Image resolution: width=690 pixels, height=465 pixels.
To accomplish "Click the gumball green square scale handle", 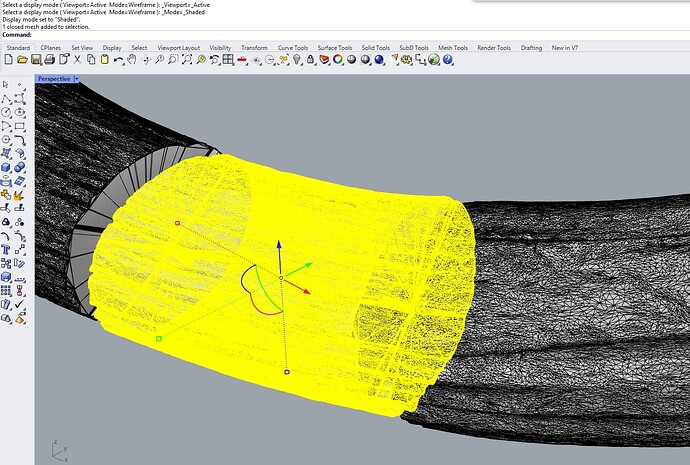I will (159, 338).
